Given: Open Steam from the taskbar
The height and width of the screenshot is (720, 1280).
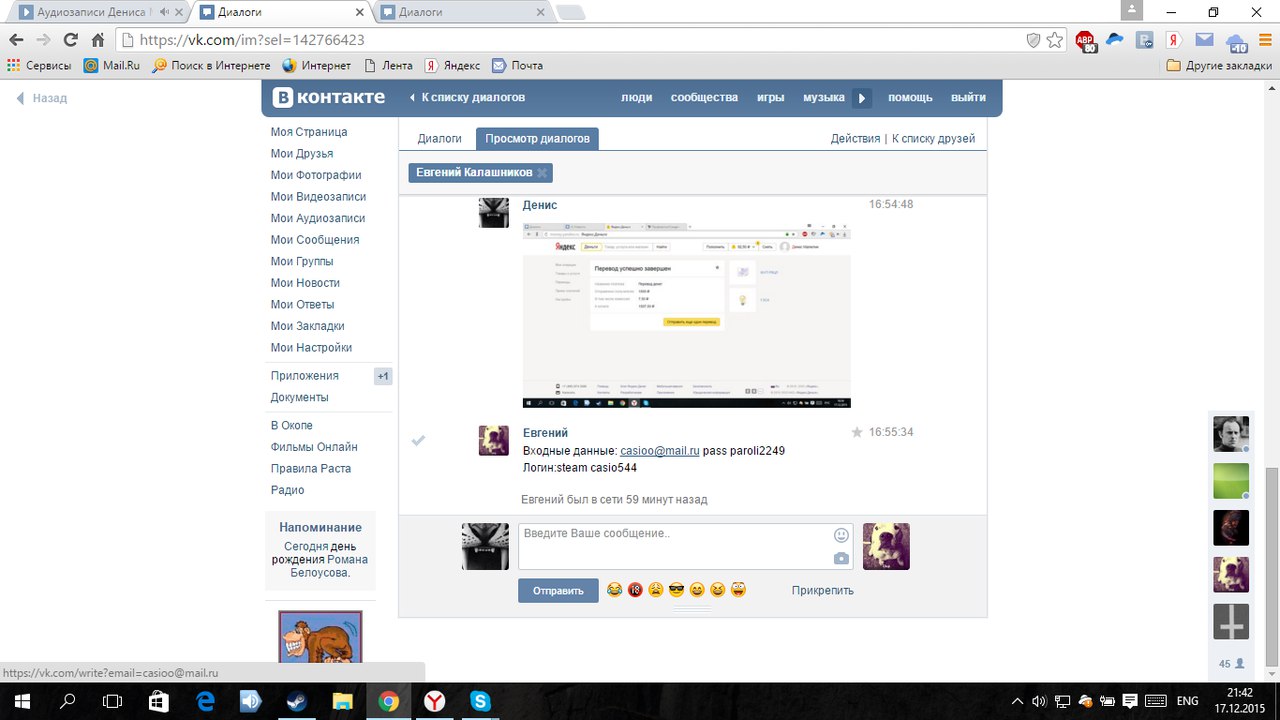Looking at the screenshot, I should pos(296,702).
